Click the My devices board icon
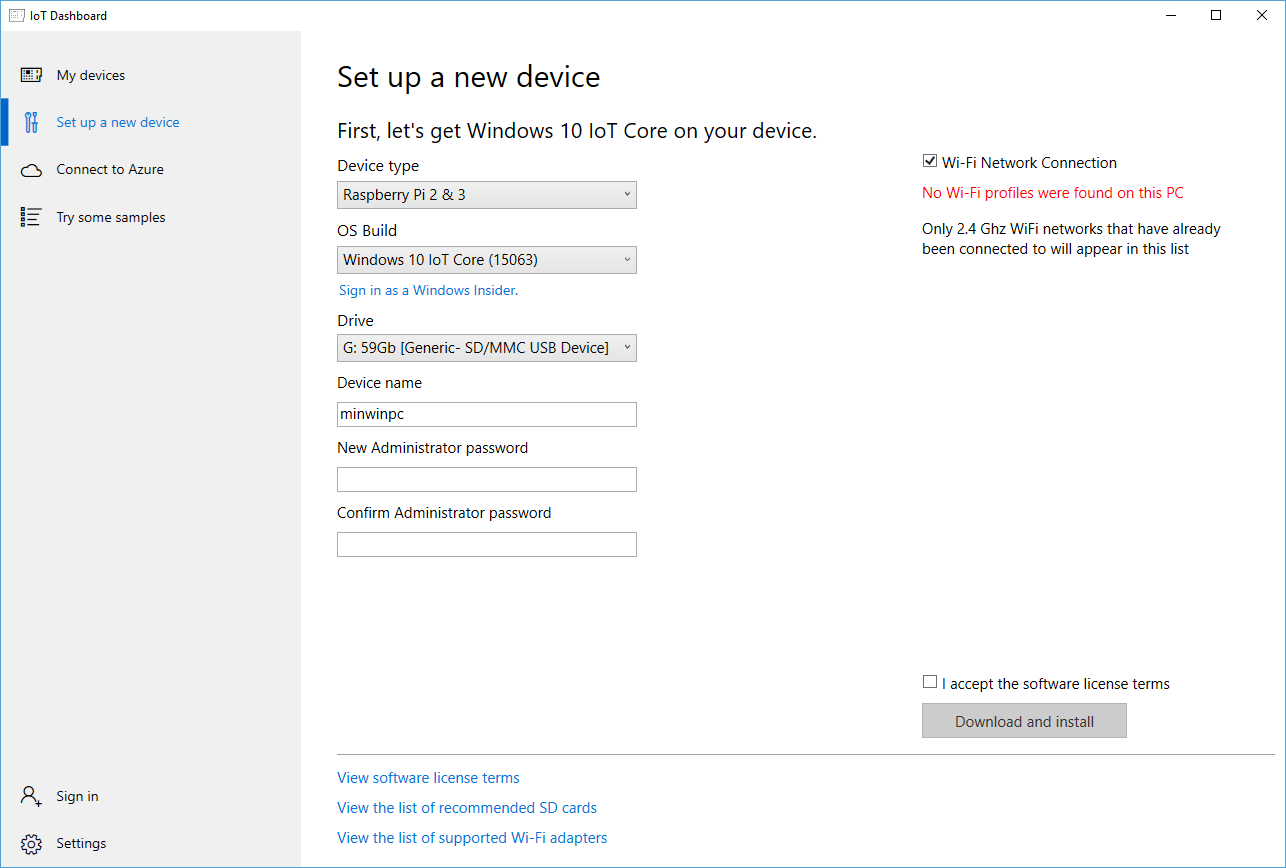Image resolution: width=1286 pixels, height=868 pixels. (31, 75)
